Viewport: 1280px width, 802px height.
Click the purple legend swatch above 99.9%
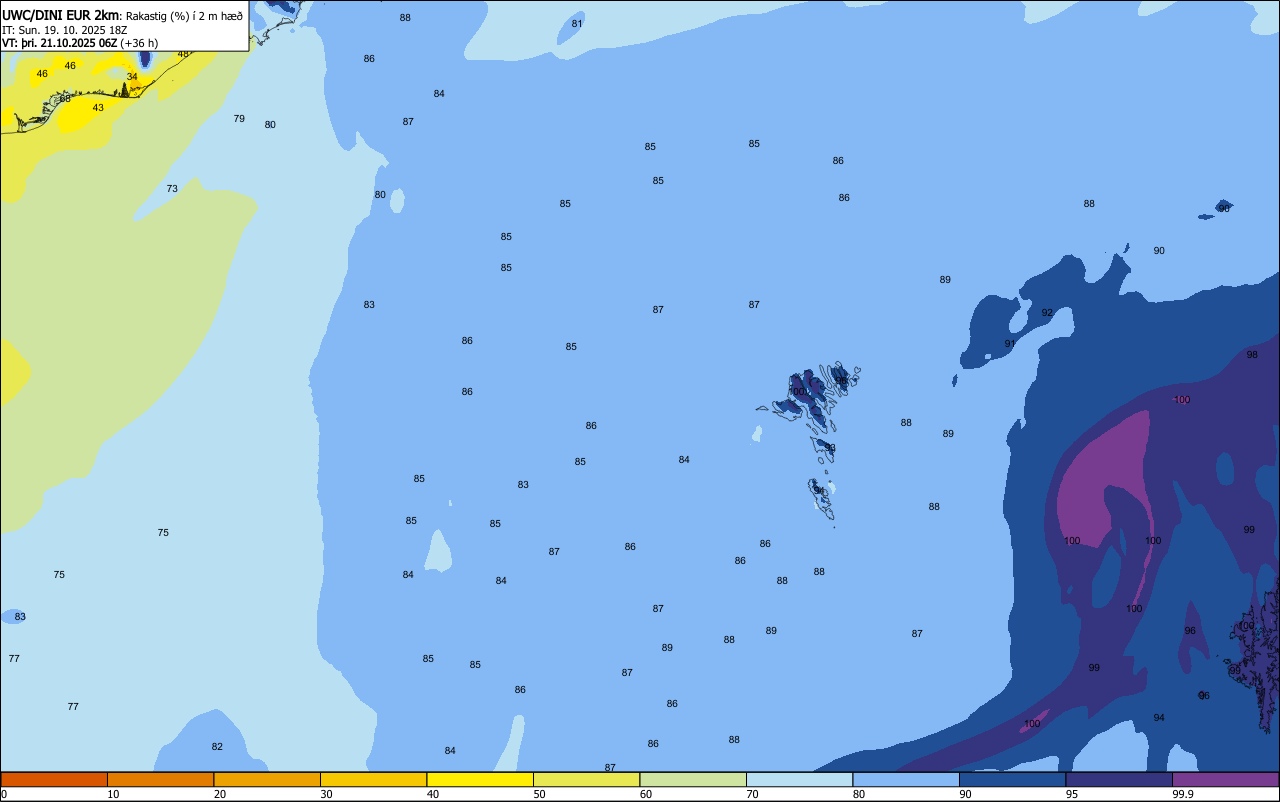[x=1225, y=779]
